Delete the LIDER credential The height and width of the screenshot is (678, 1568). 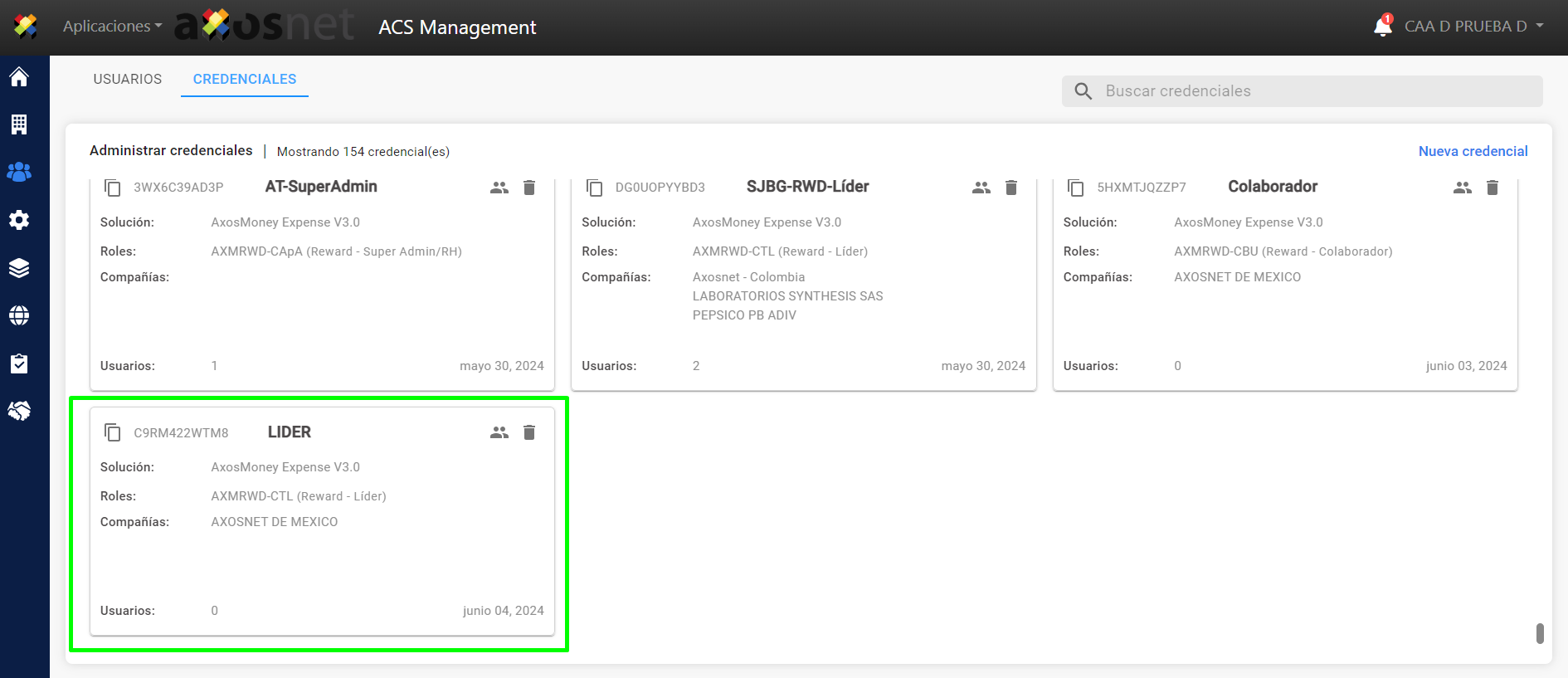[529, 432]
